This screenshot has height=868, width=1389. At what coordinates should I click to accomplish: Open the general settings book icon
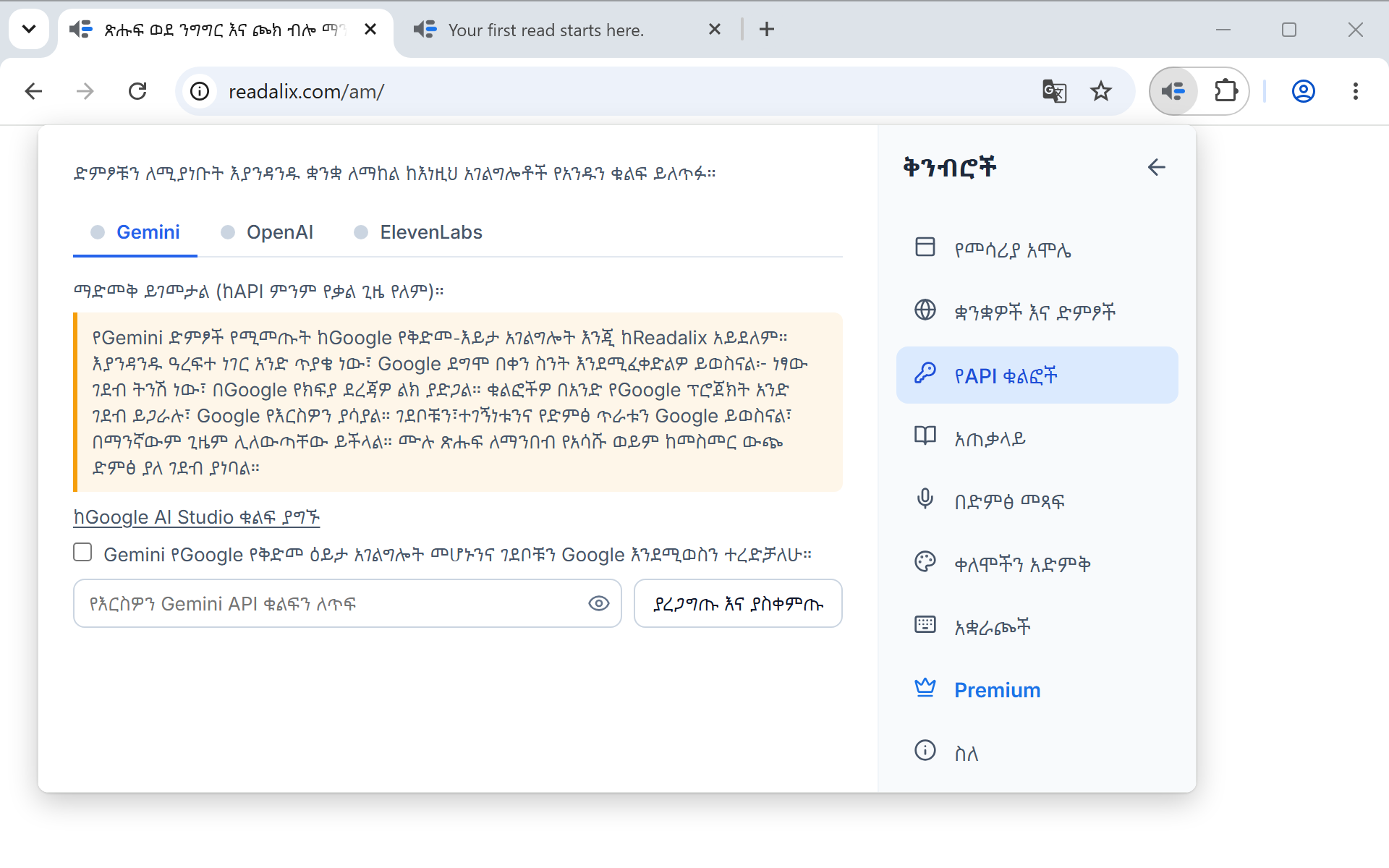[x=925, y=435]
